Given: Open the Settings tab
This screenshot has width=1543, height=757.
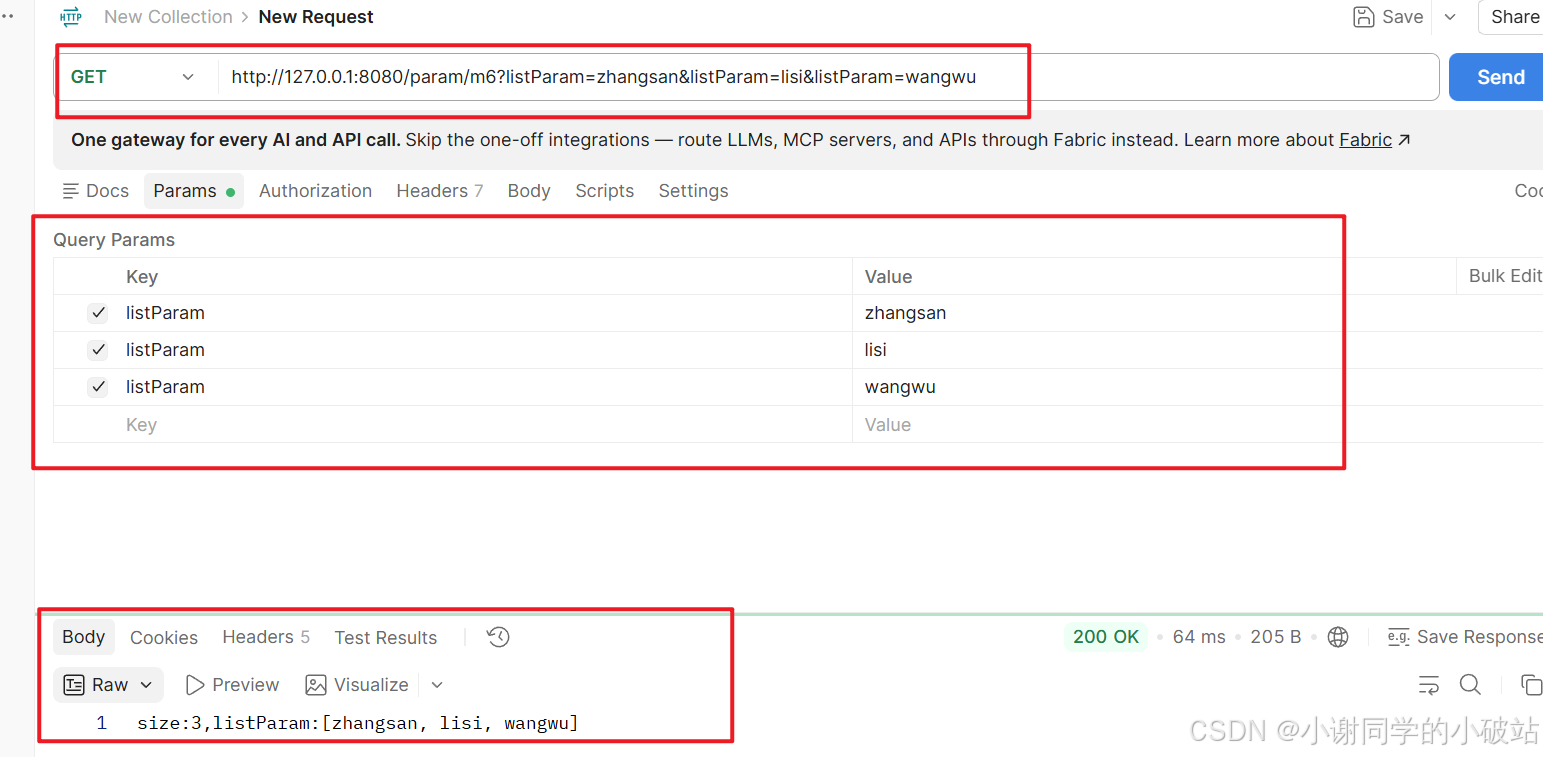Looking at the screenshot, I should tap(693, 191).
